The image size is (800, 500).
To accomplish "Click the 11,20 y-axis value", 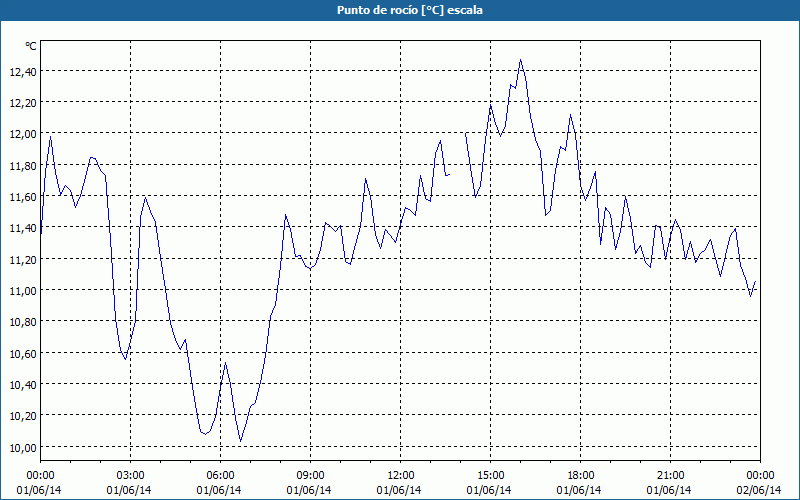I will 23,260.
